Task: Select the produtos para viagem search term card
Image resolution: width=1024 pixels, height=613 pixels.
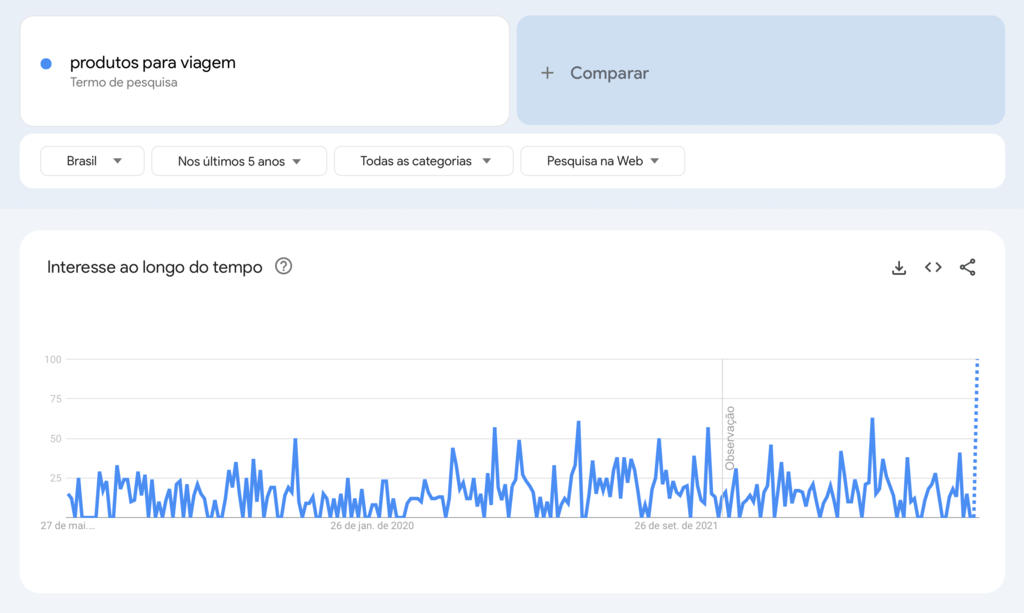Action: tap(264, 70)
